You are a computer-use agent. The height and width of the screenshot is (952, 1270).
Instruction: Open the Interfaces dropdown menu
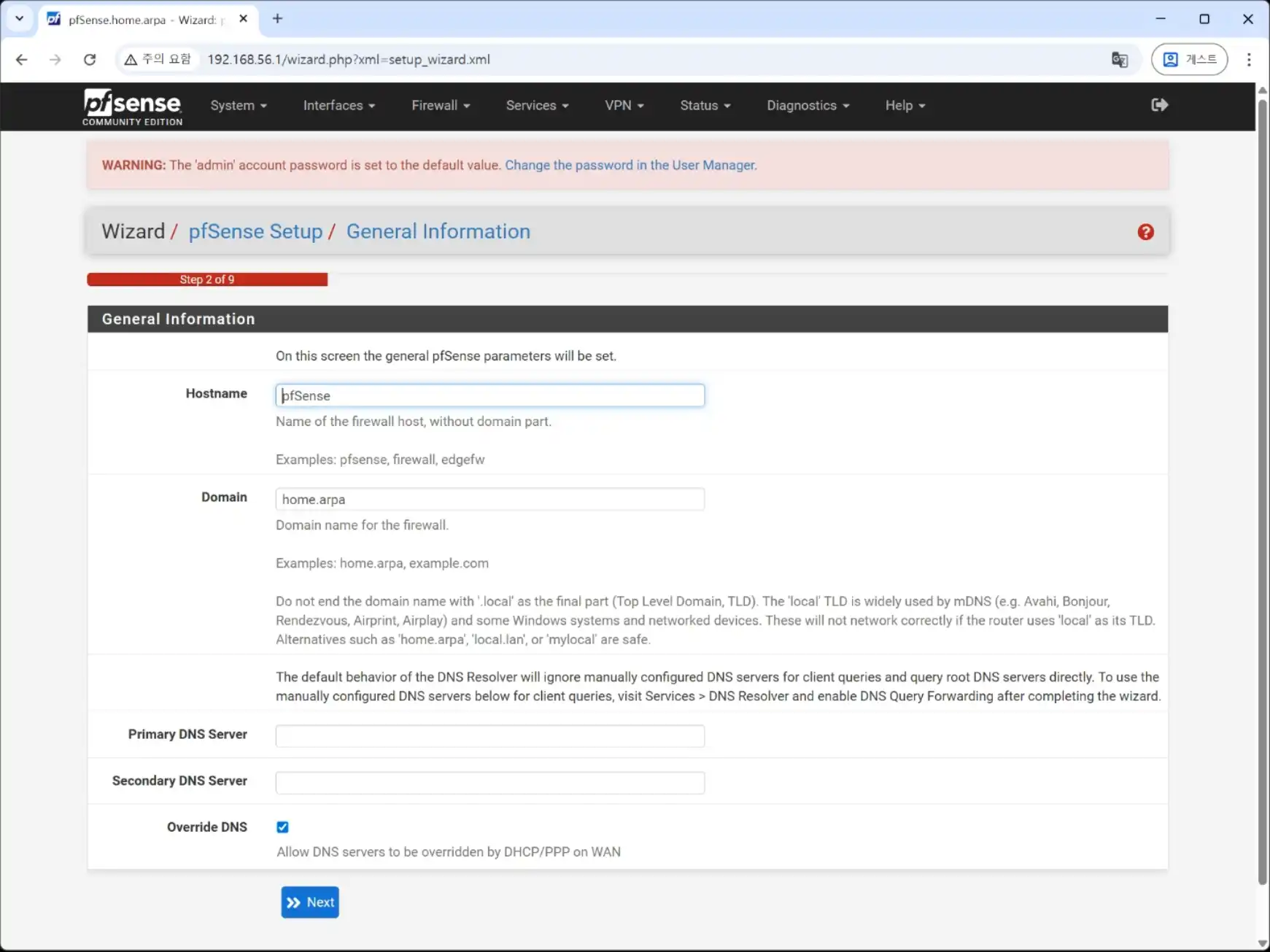pos(338,106)
